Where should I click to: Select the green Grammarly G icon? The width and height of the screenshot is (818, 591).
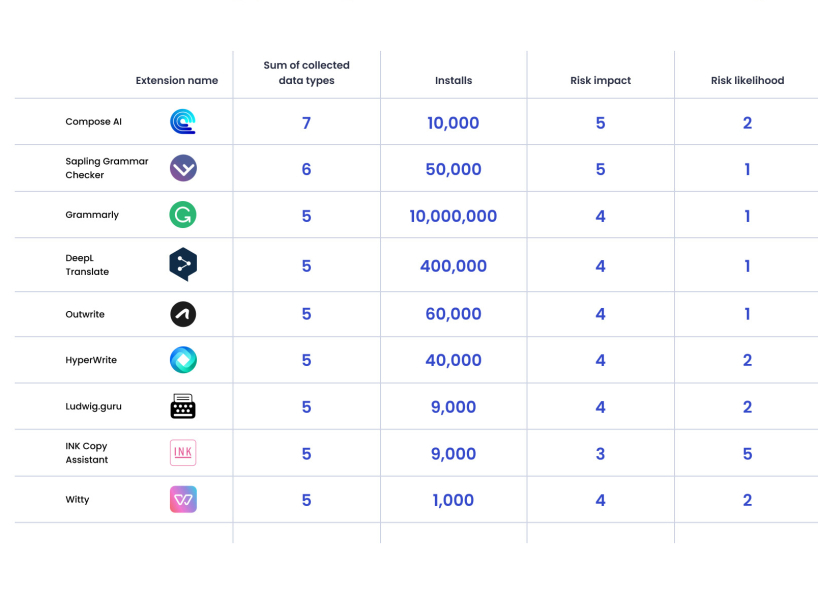coord(183,215)
